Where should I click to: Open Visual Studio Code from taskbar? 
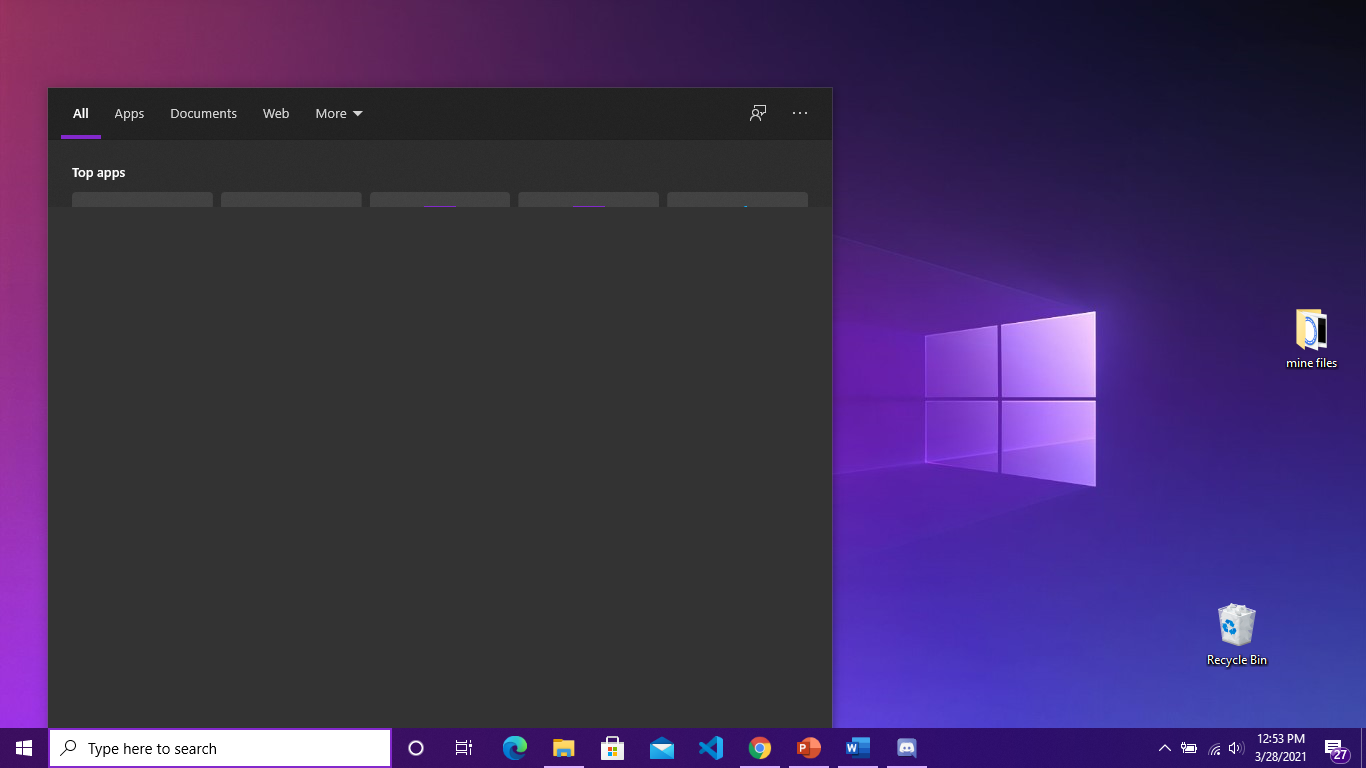(x=711, y=748)
